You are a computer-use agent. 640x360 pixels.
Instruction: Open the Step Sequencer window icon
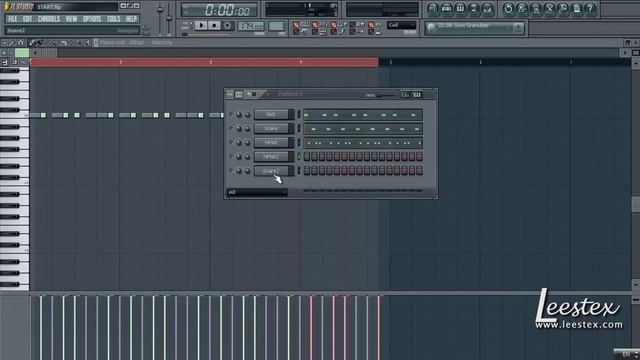point(447,9)
